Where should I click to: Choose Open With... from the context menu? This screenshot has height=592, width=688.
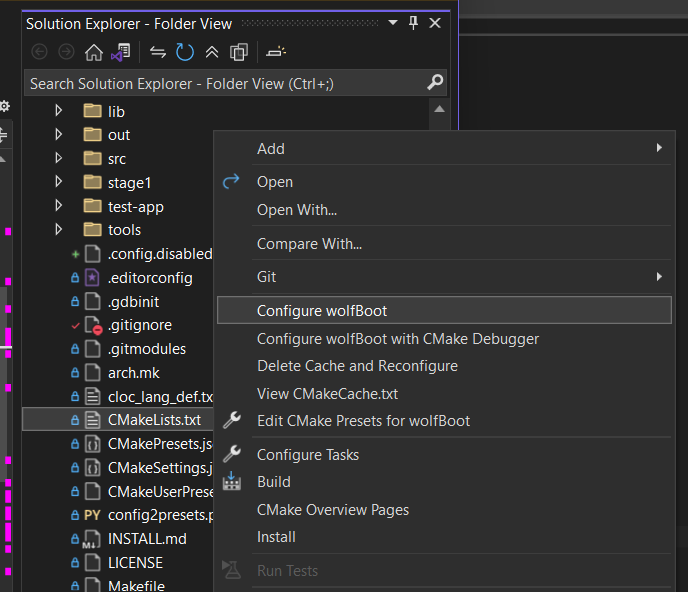pos(444,210)
